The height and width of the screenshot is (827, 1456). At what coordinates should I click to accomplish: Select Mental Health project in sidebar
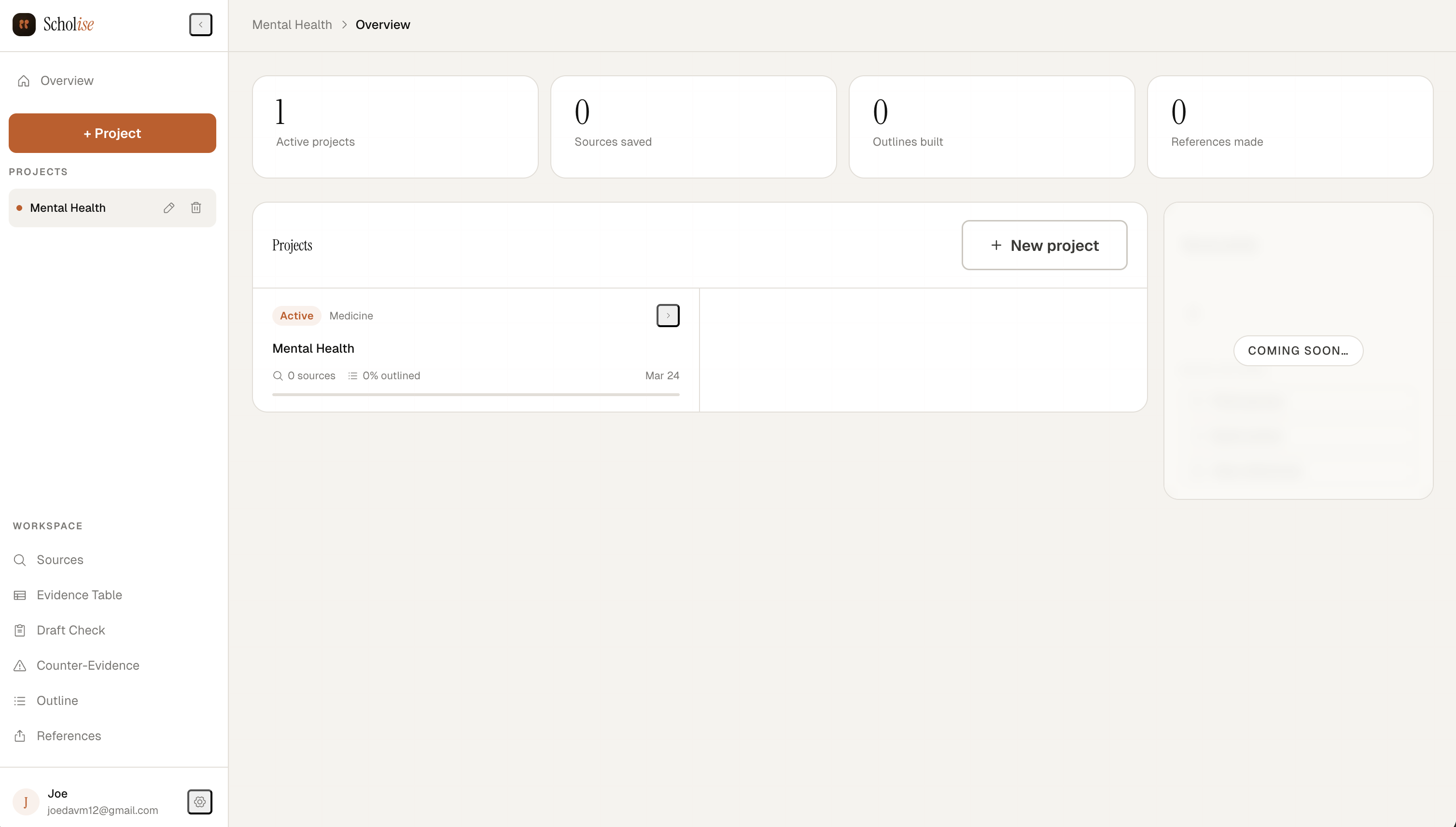[x=68, y=208]
